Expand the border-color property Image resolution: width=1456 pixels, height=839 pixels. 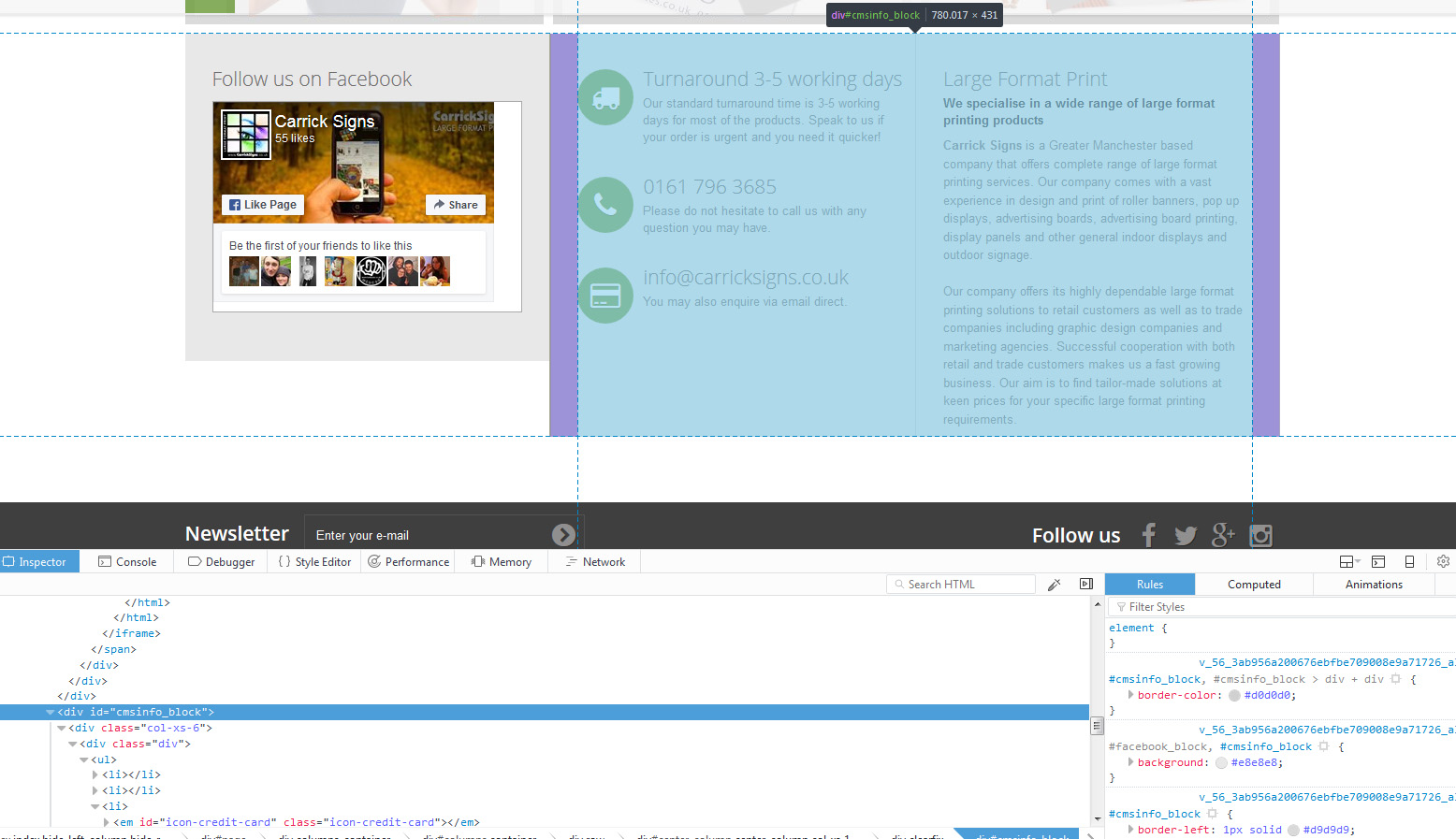coord(1130,695)
